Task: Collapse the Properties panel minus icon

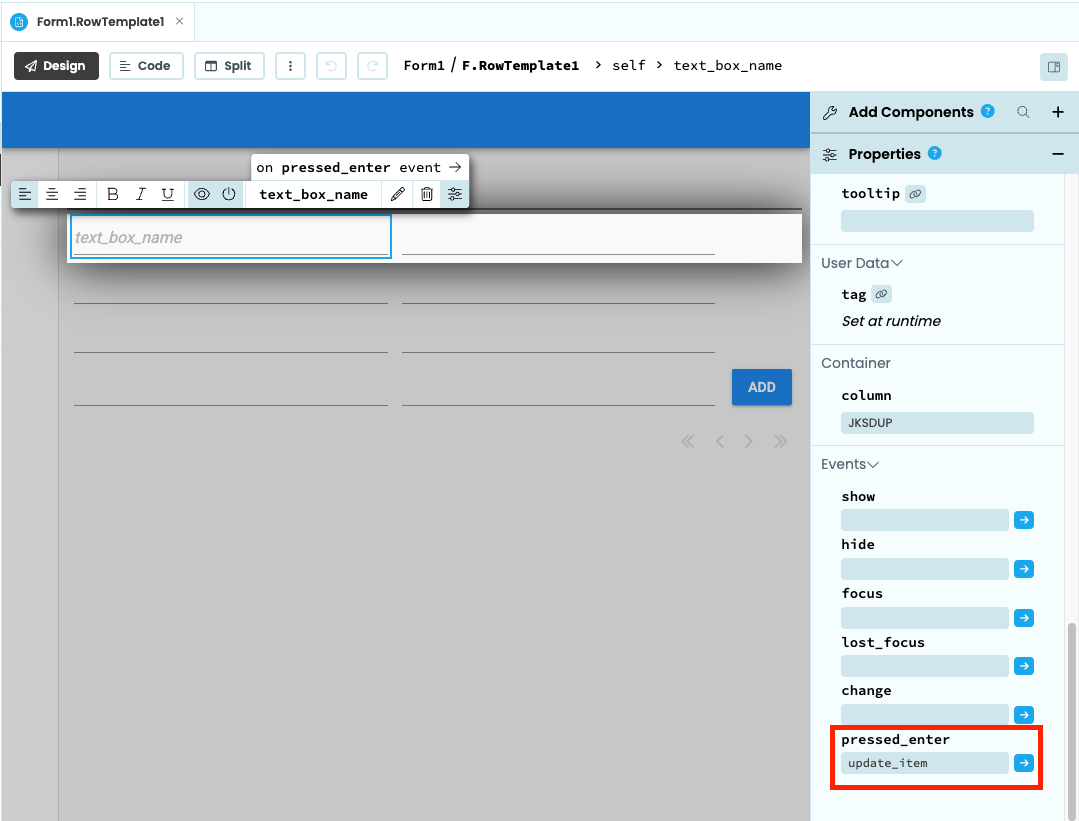Action: tap(1058, 154)
